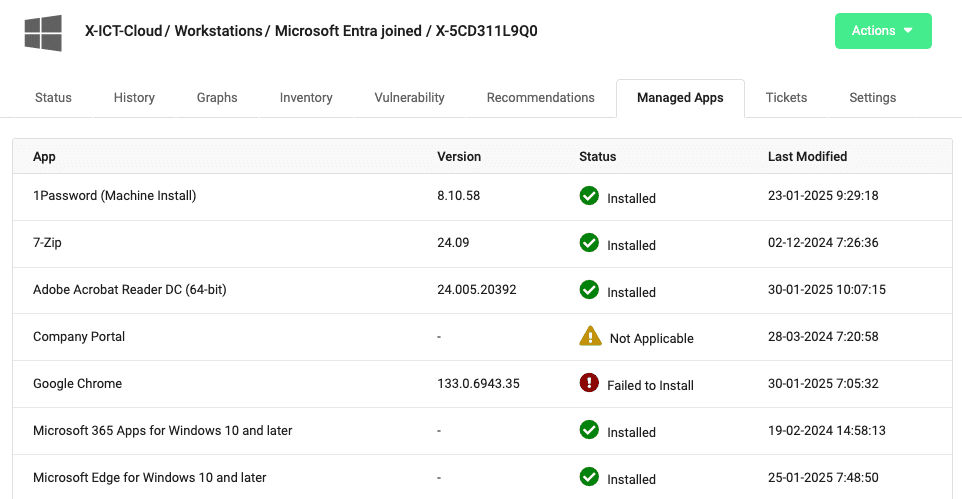Click Installed status text for 1Password

point(631,198)
